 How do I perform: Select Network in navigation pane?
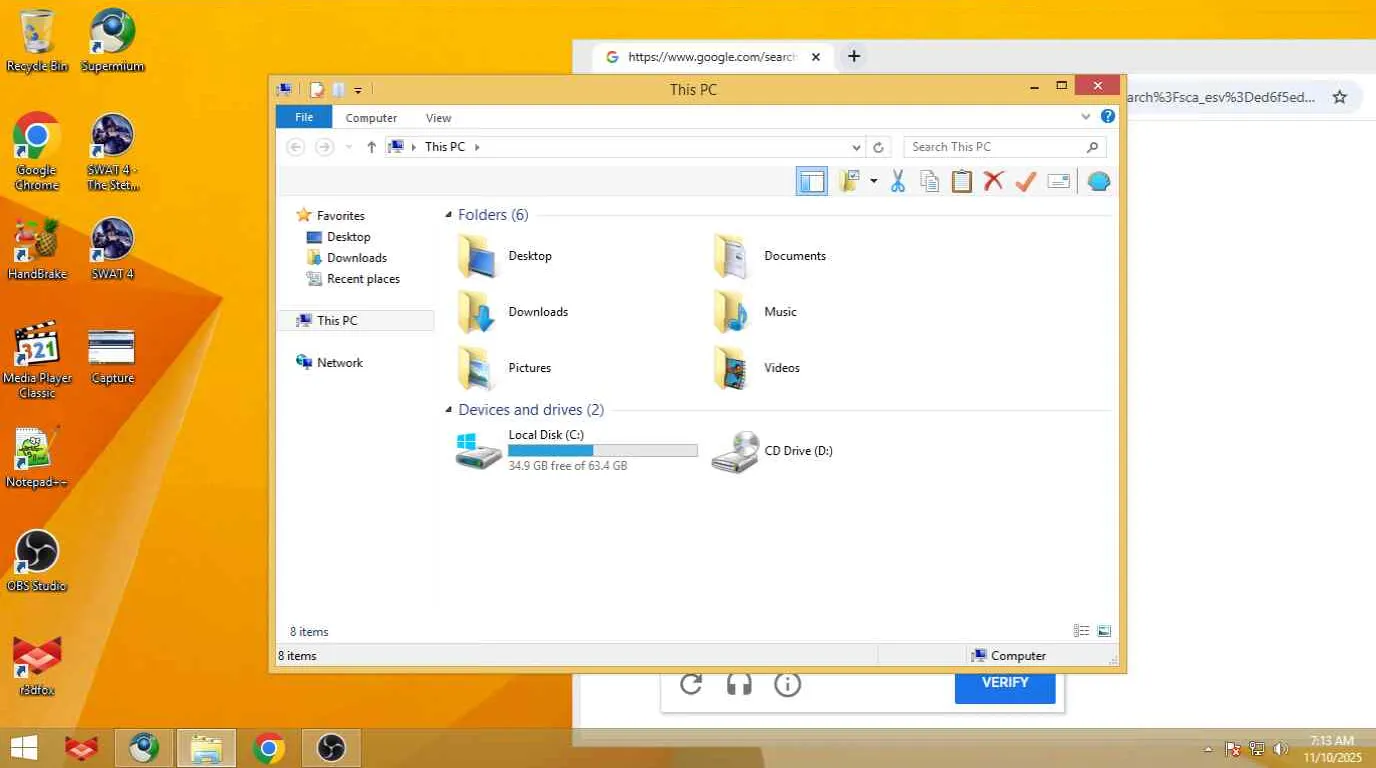(x=340, y=363)
